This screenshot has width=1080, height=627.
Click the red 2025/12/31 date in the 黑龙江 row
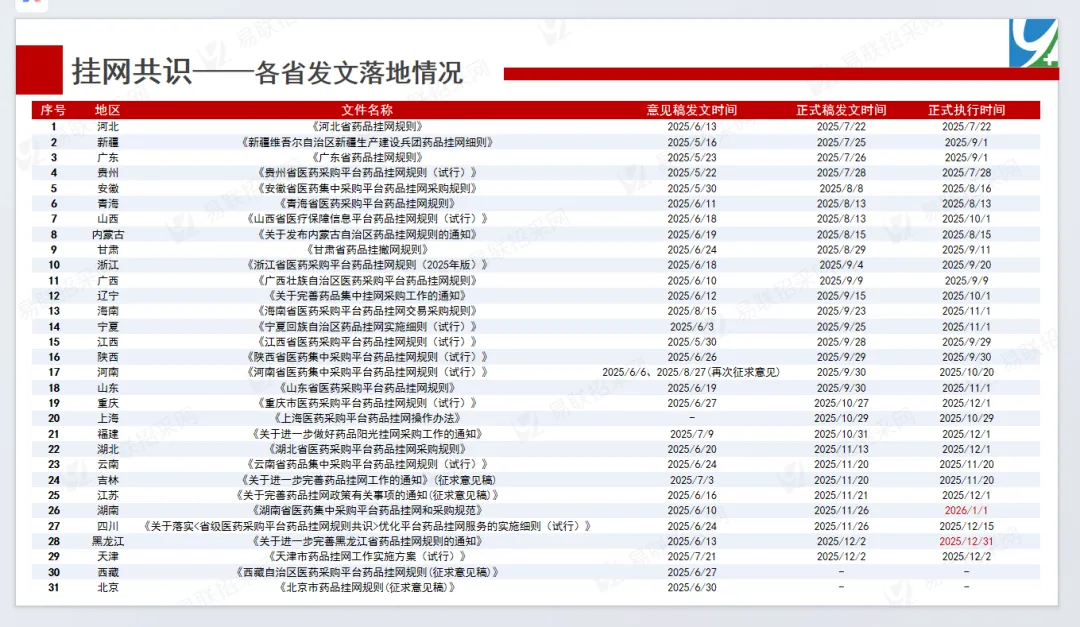click(x=966, y=542)
